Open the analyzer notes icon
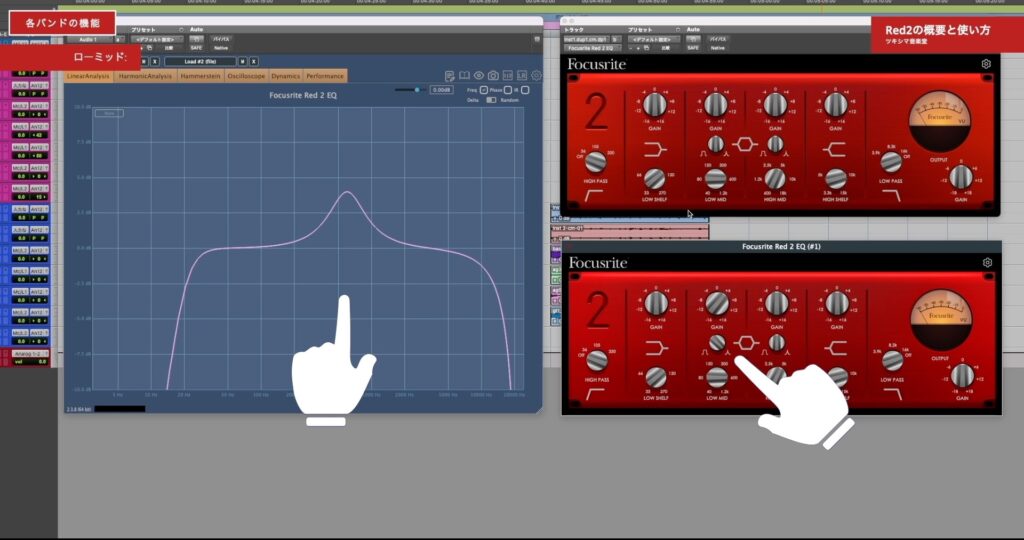This screenshot has width=1024, height=540. [450, 76]
